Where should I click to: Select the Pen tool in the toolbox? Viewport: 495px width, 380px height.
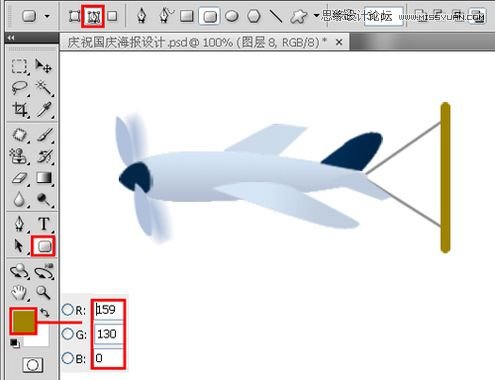click(19, 224)
